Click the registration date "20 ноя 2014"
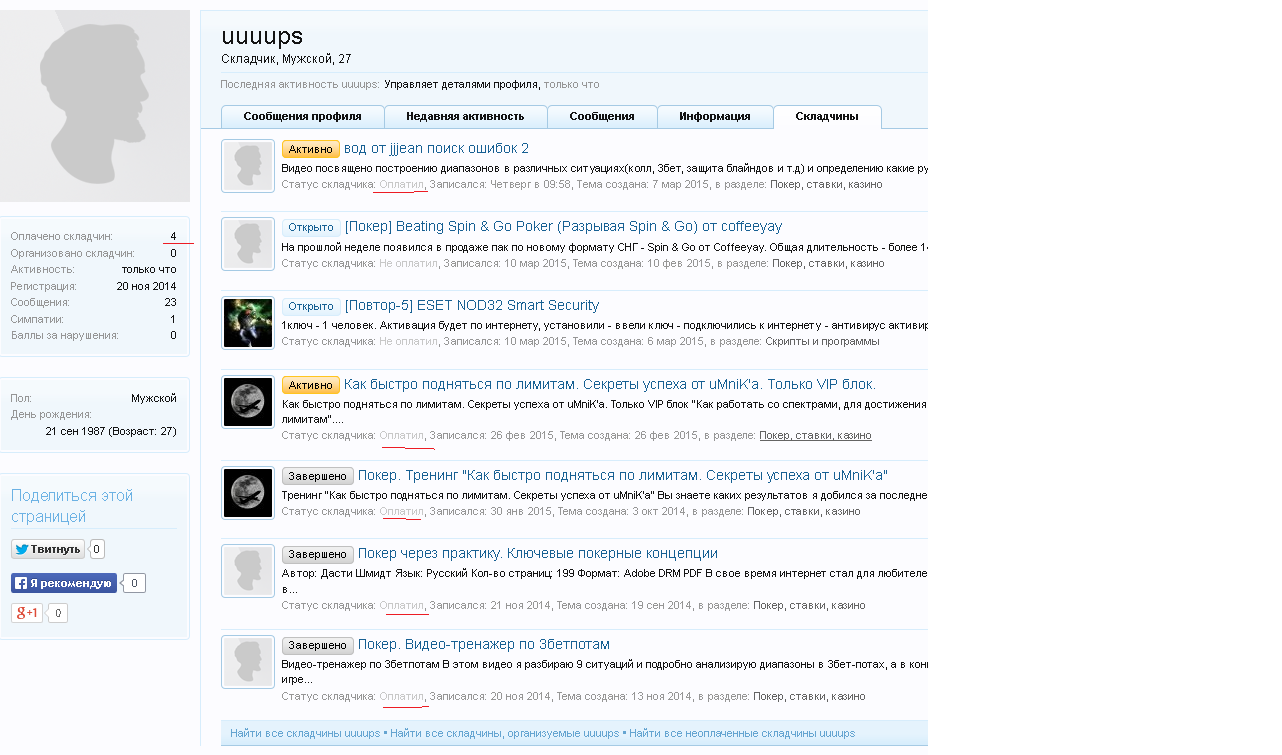This screenshot has height=755, width=1282. tap(146, 287)
